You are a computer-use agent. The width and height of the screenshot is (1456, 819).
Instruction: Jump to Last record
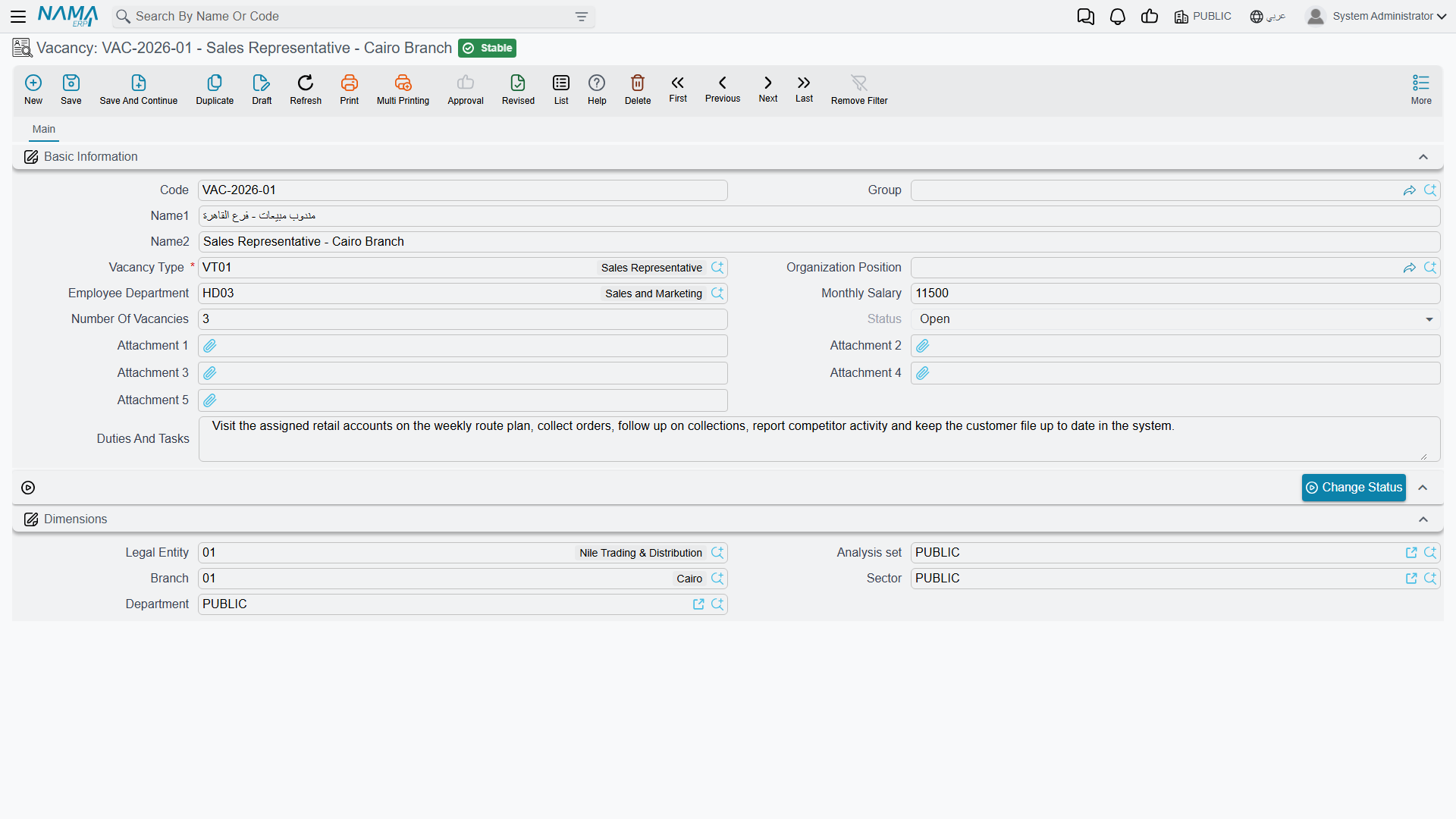pos(804,89)
